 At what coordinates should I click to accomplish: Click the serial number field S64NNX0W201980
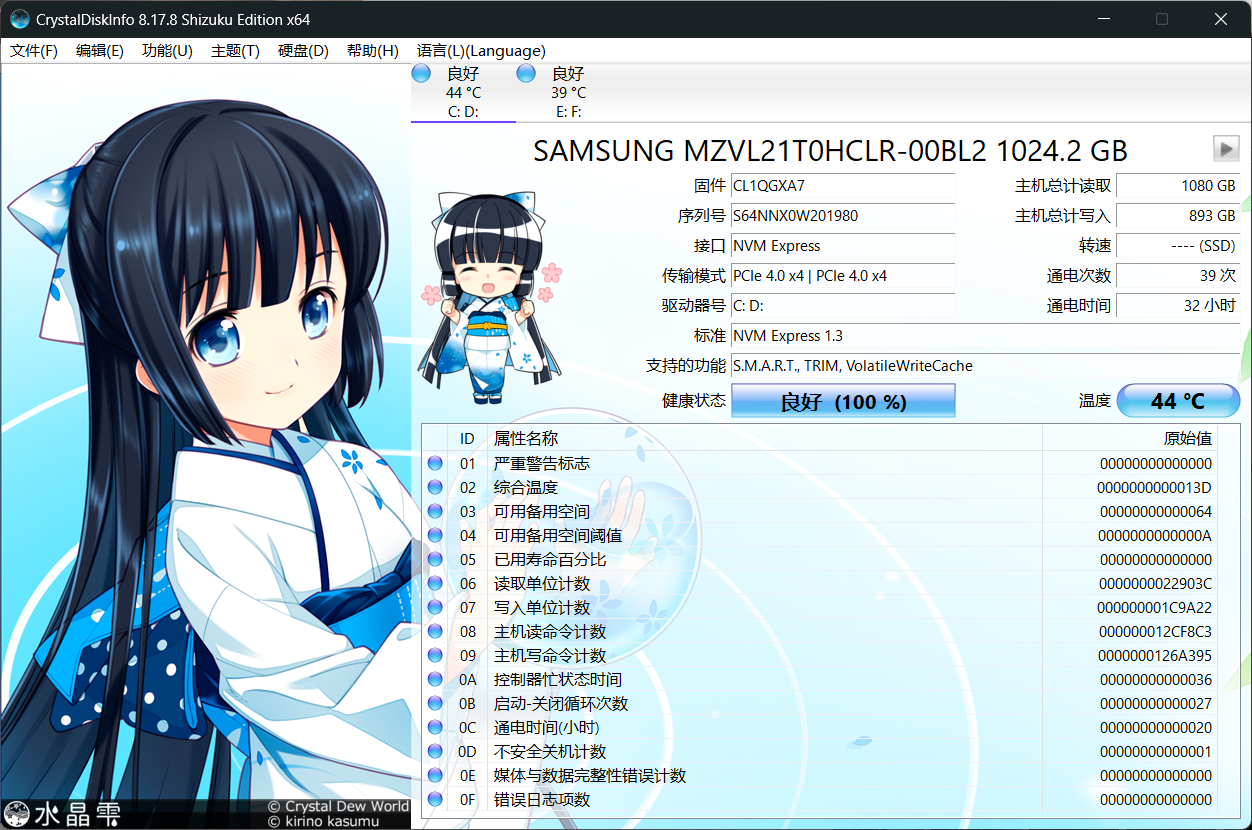tap(842, 216)
